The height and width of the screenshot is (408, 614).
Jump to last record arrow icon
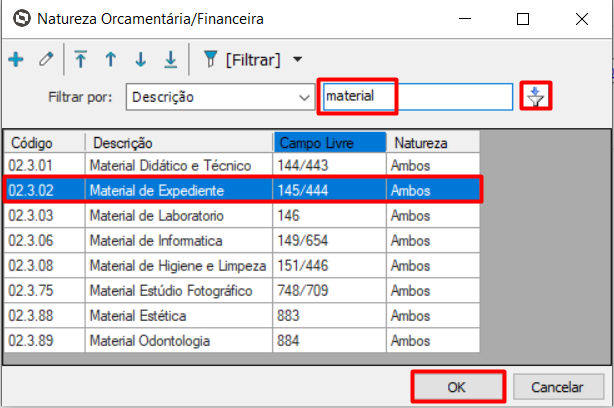tap(170, 60)
